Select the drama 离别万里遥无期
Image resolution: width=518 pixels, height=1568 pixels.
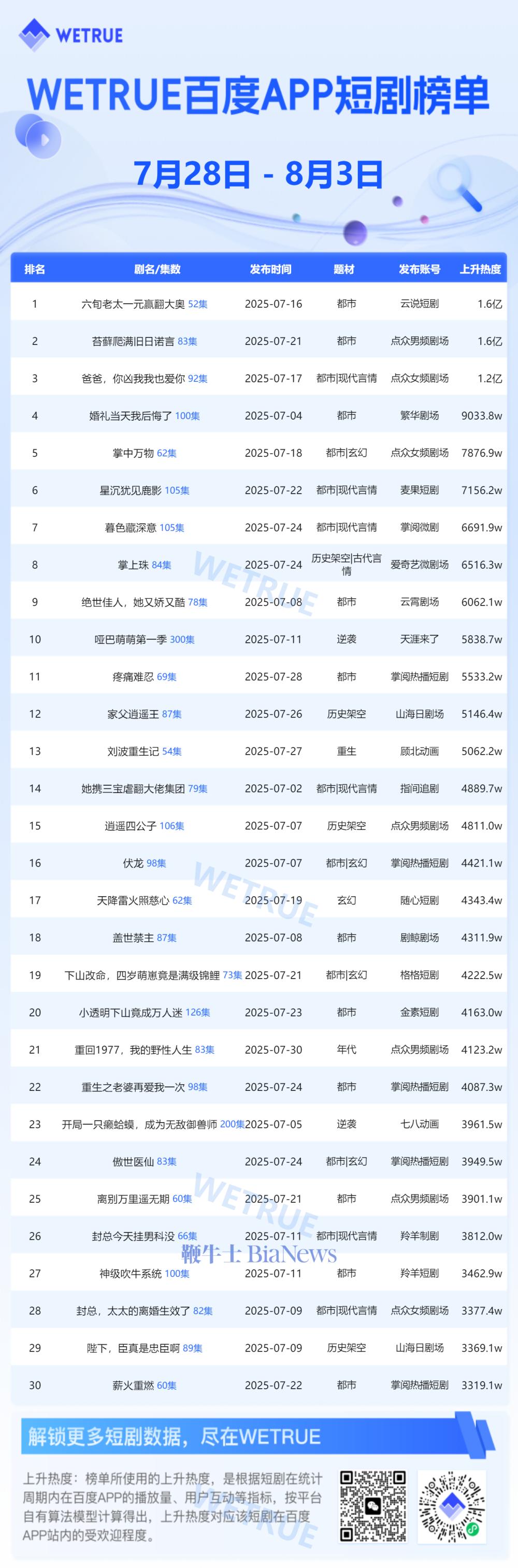coord(133,1199)
